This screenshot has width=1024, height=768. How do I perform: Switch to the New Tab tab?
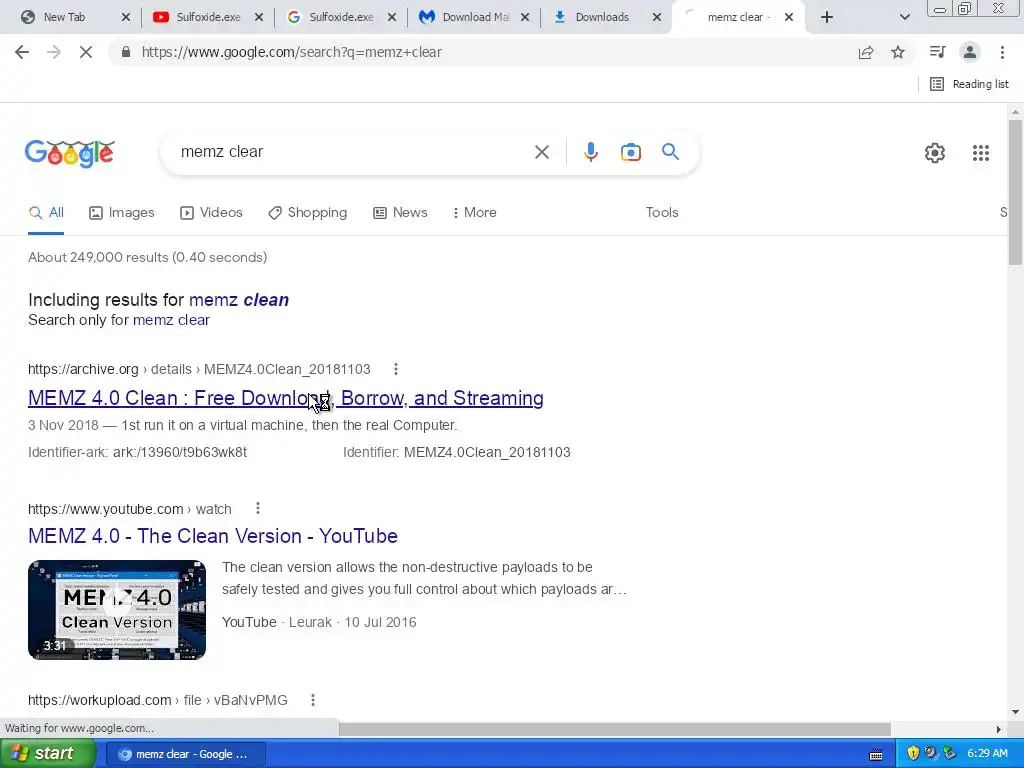coord(64,17)
